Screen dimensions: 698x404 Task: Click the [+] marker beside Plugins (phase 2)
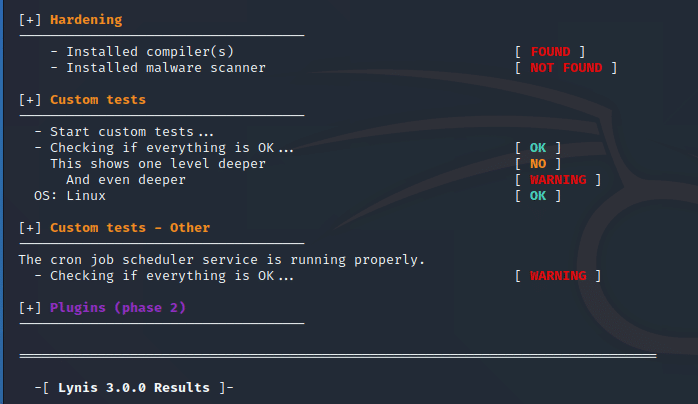click(30, 307)
